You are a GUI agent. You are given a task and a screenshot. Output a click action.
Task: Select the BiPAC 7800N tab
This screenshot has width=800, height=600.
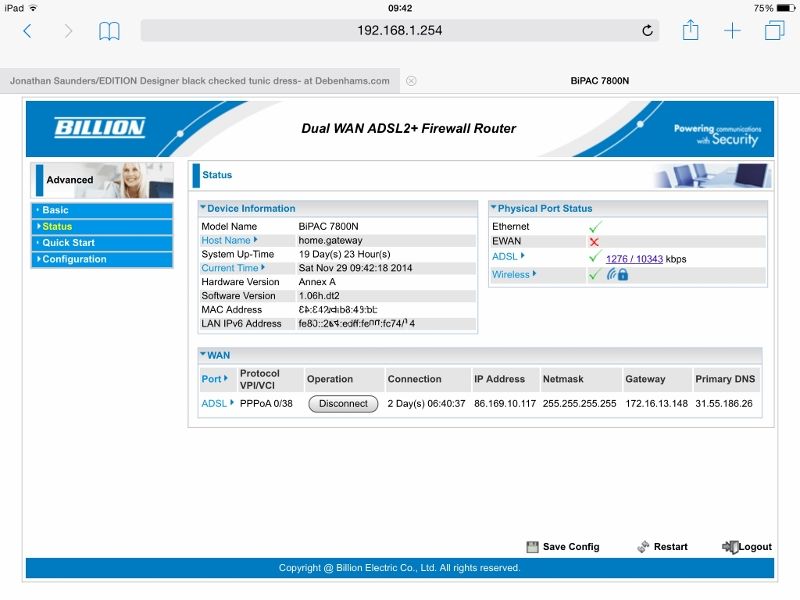point(599,81)
